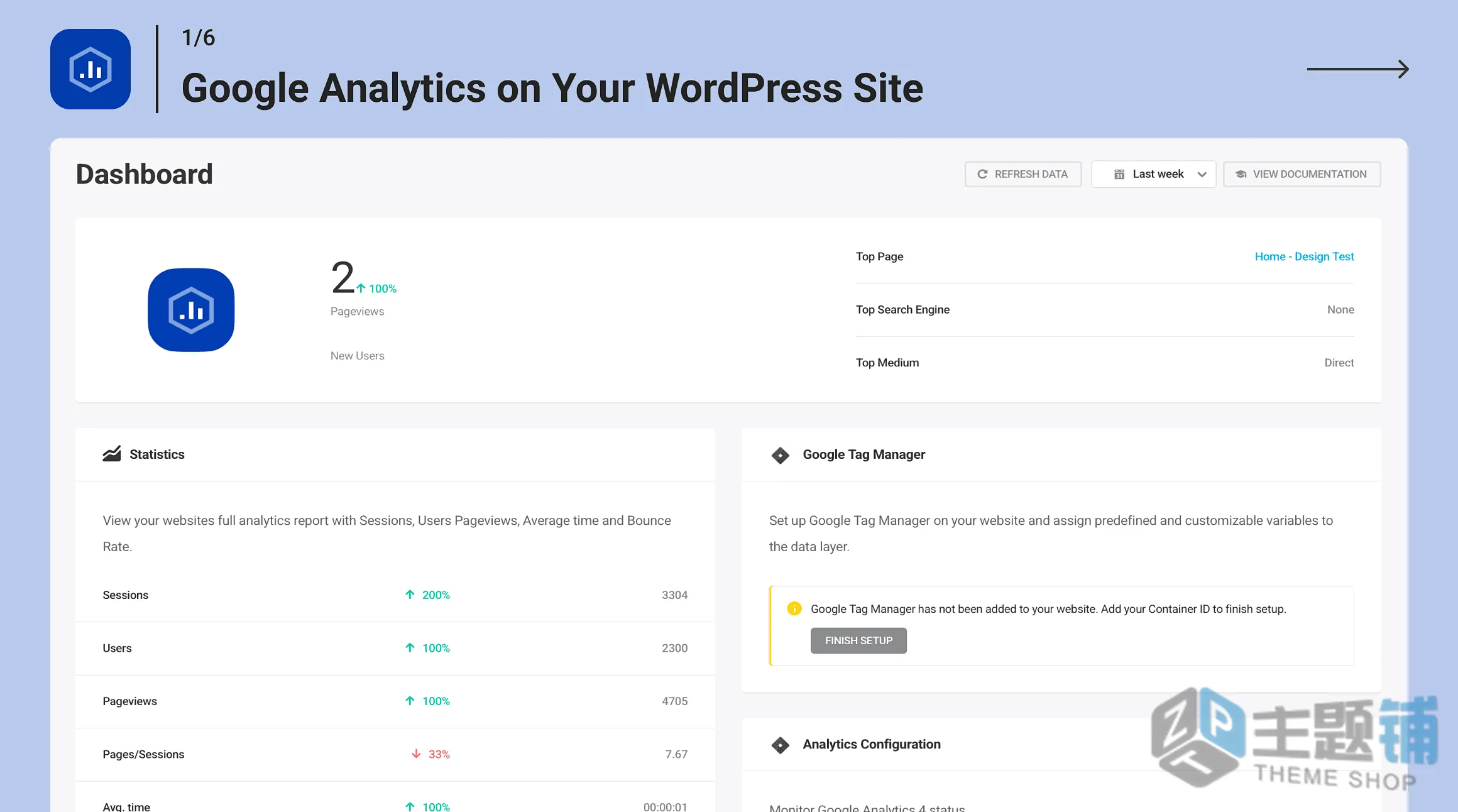Screen dimensions: 1458x812
Task: Open View Documentation
Action: [1302, 174]
